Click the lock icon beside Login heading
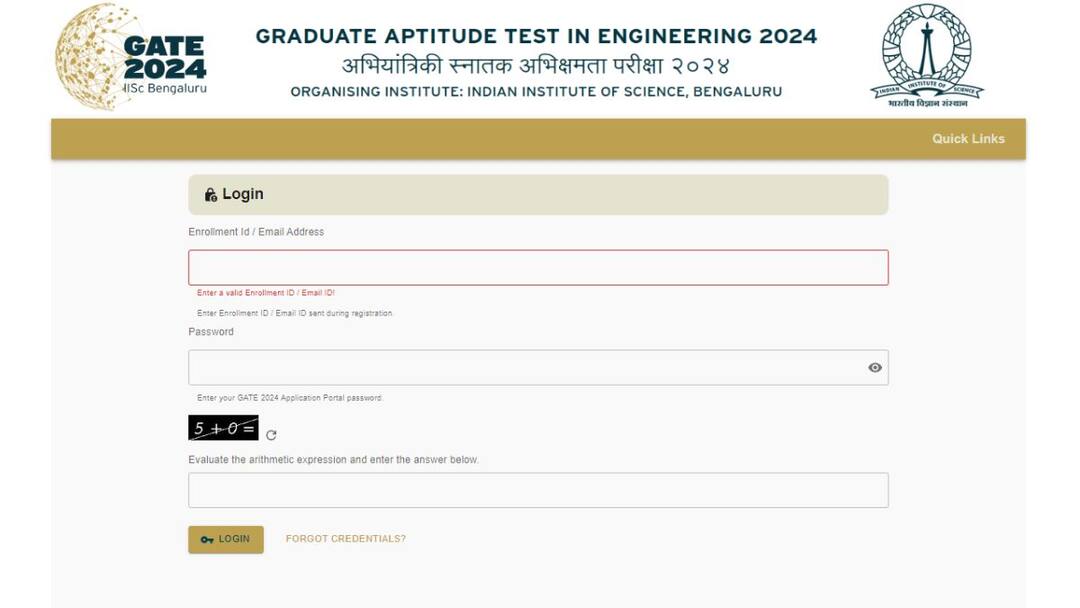Screen dimensions: 1080x608 pyautogui.click(x=208, y=194)
